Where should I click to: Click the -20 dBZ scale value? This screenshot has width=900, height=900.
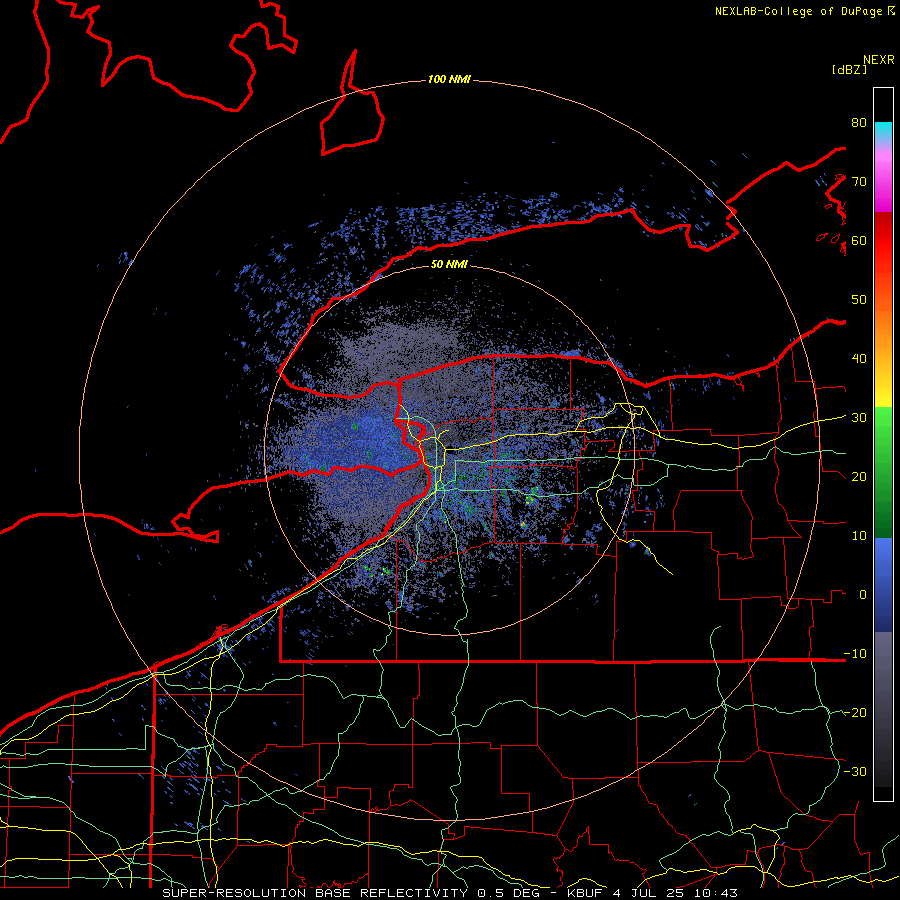855,712
